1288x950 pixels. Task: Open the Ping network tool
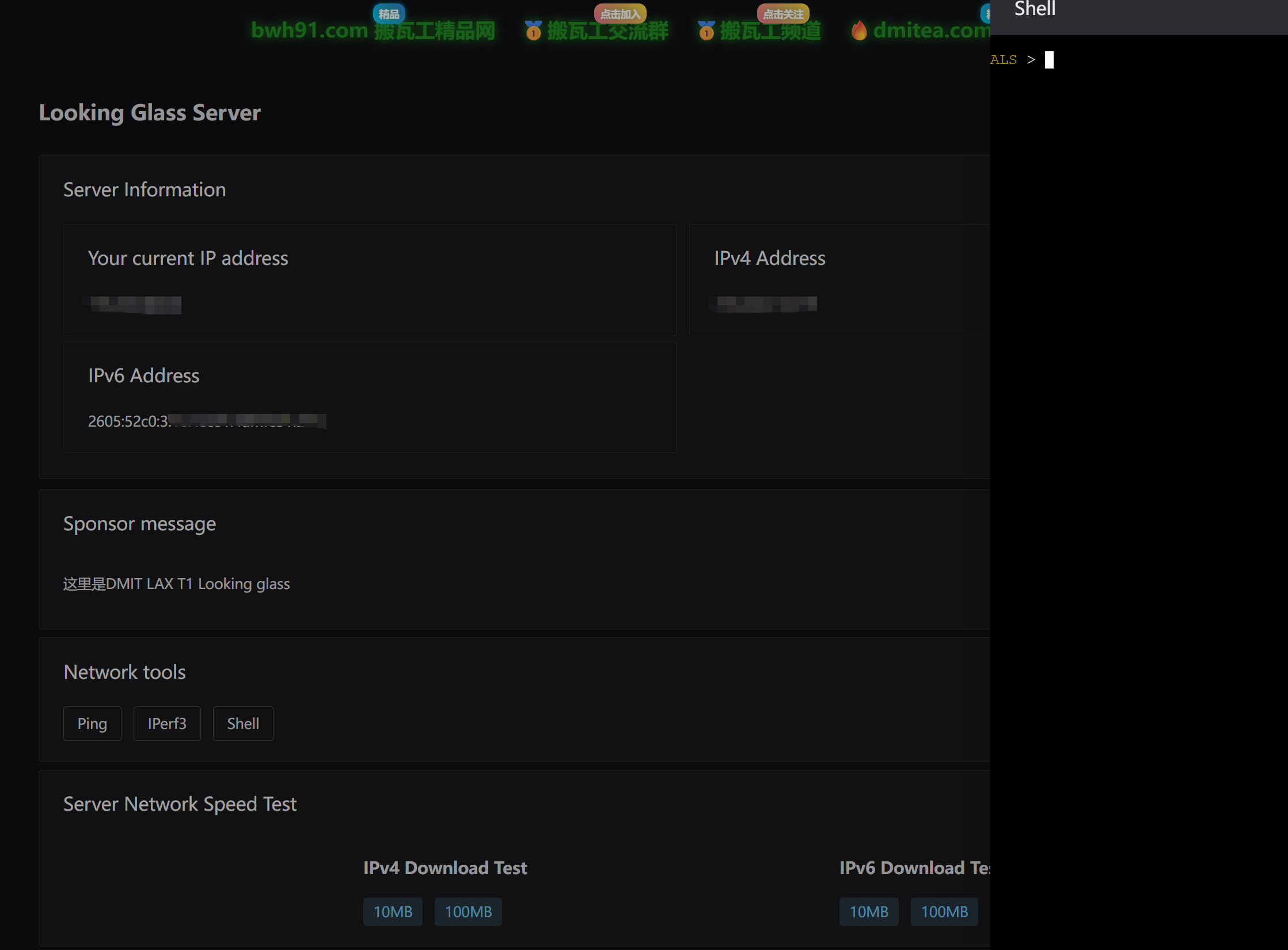[x=92, y=724]
